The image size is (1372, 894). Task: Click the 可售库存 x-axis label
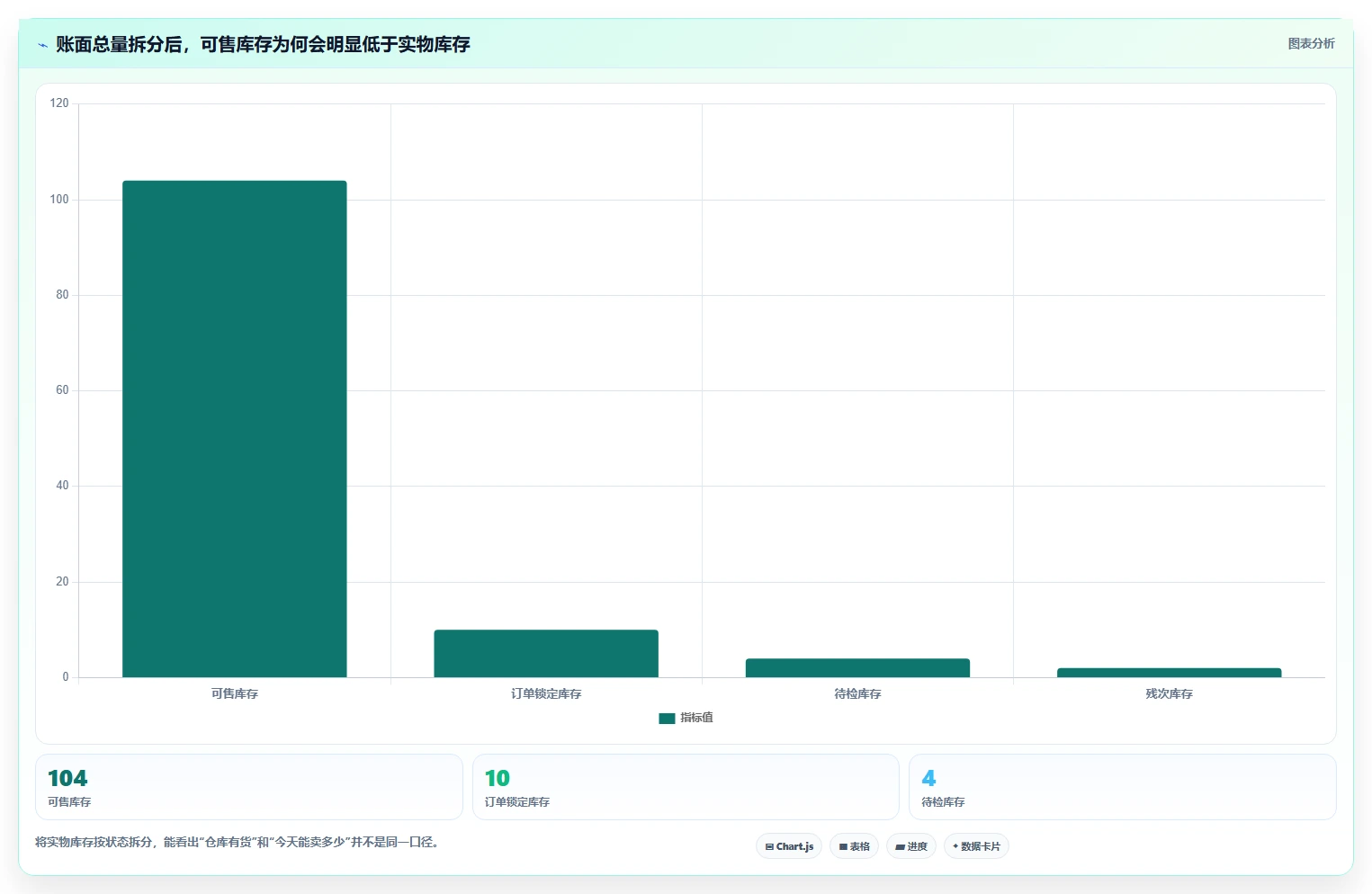point(235,693)
